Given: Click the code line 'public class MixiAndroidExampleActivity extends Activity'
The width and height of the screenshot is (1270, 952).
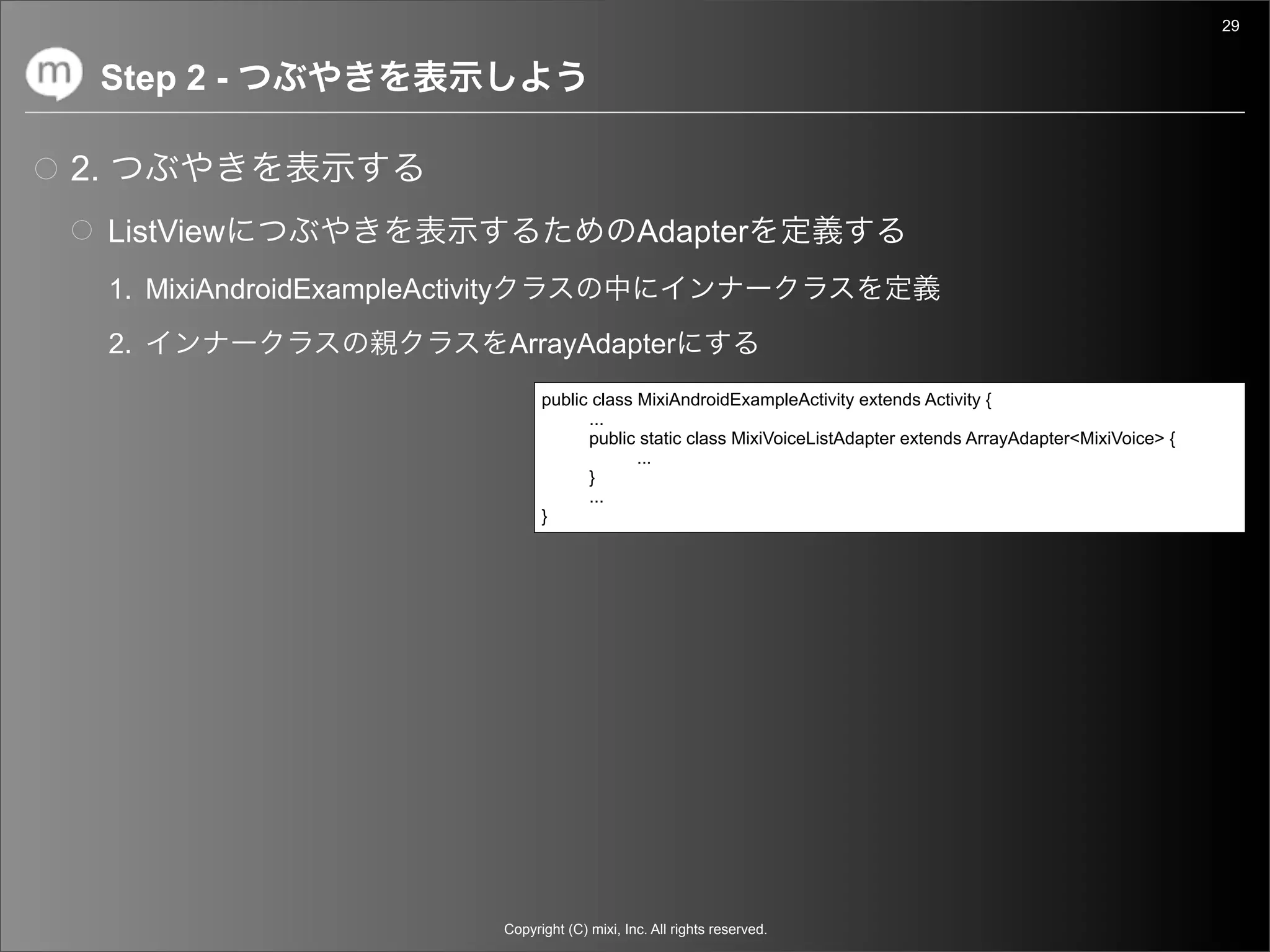Looking at the screenshot, I should click(x=766, y=400).
